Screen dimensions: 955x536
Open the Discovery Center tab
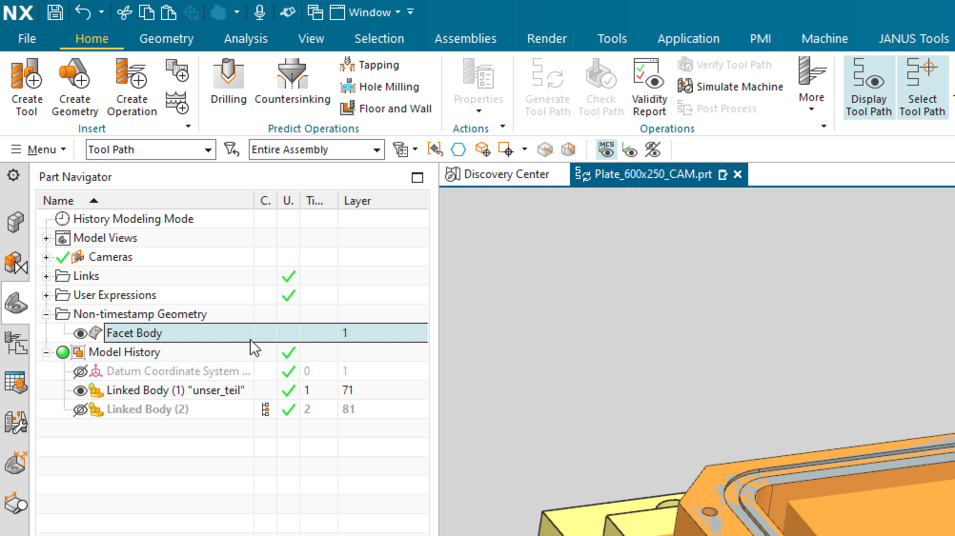(x=497, y=174)
